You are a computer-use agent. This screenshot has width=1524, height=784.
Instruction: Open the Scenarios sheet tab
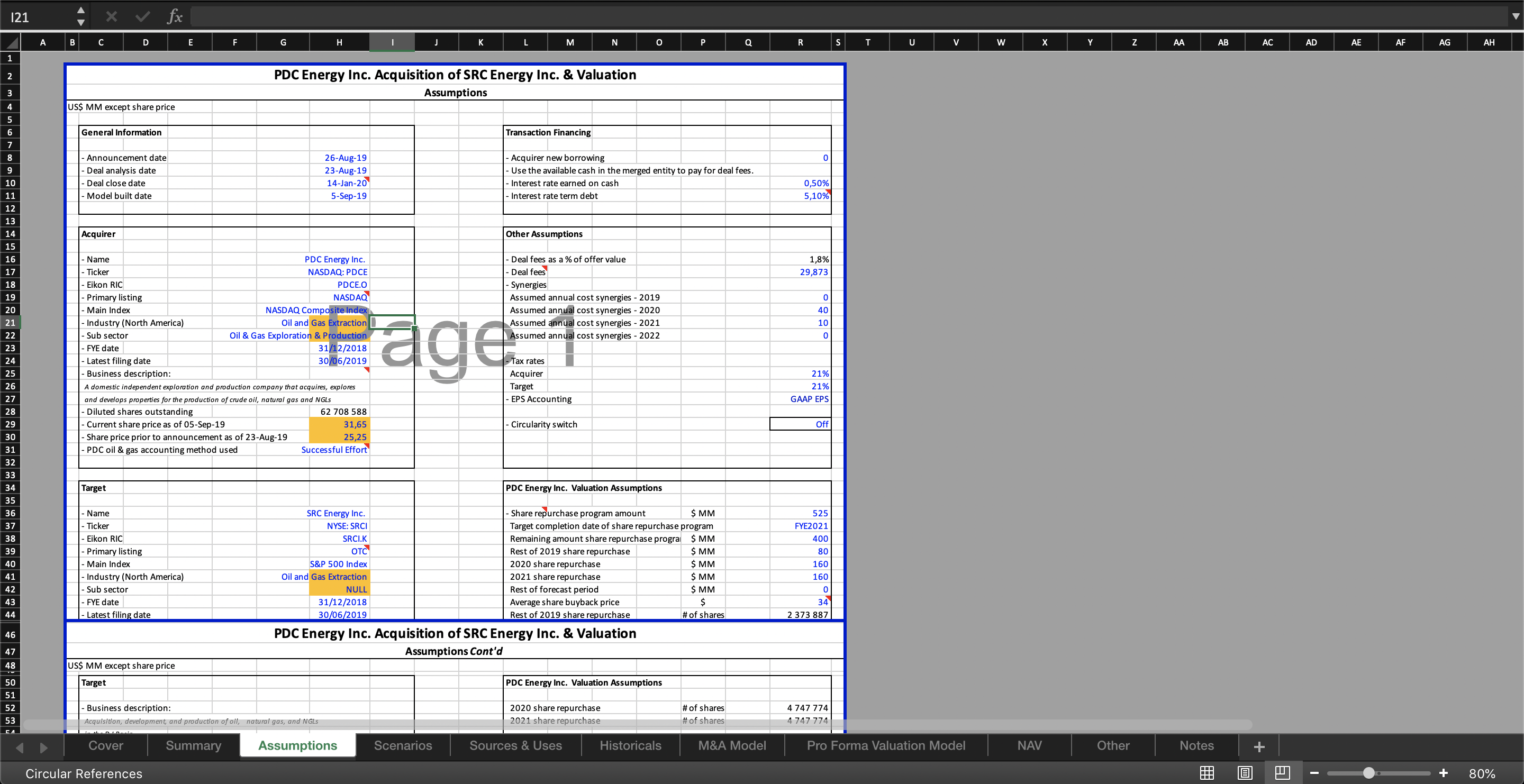tap(403, 745)
